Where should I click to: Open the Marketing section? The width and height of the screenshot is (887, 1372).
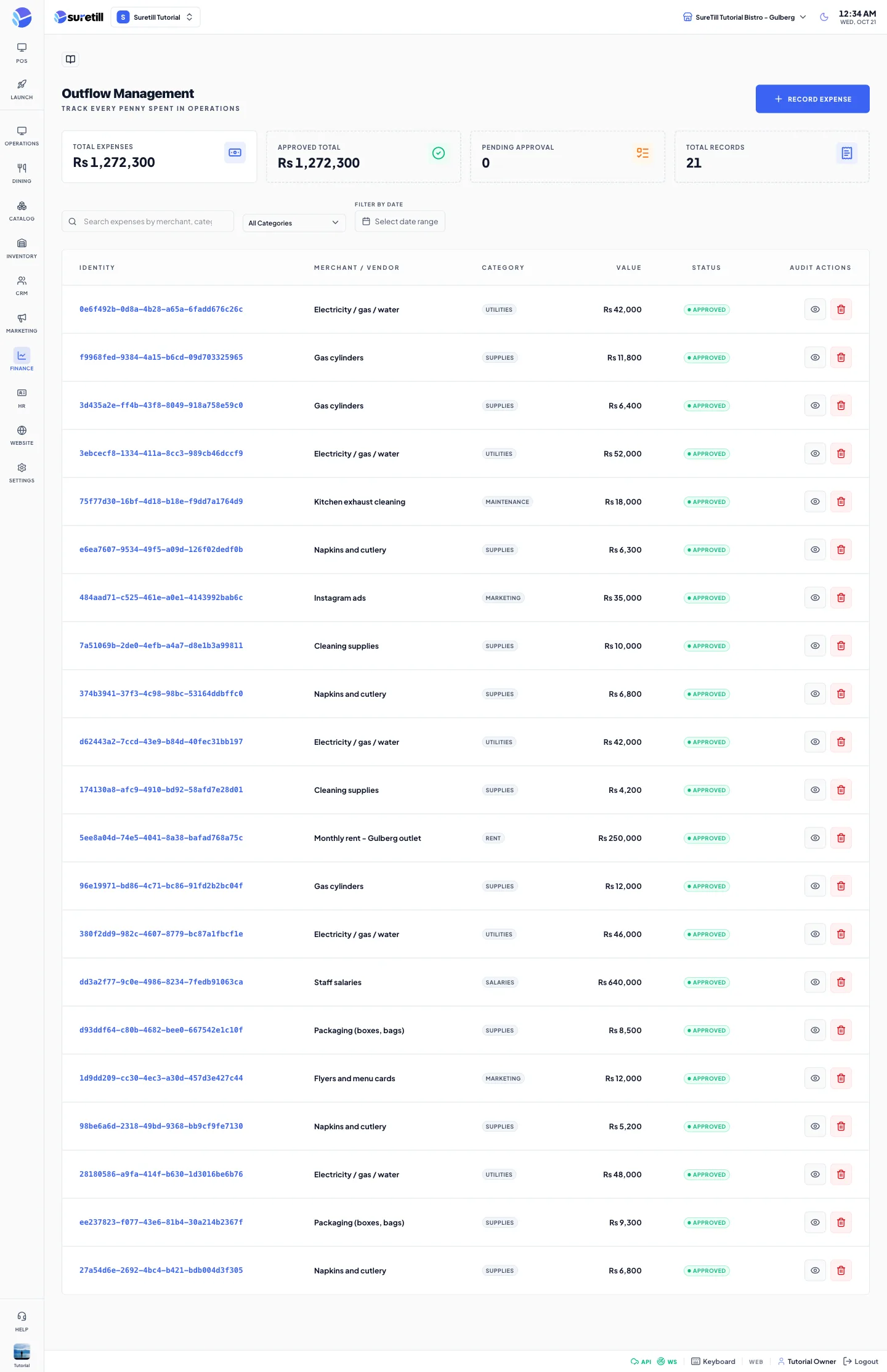click(22, 323)
